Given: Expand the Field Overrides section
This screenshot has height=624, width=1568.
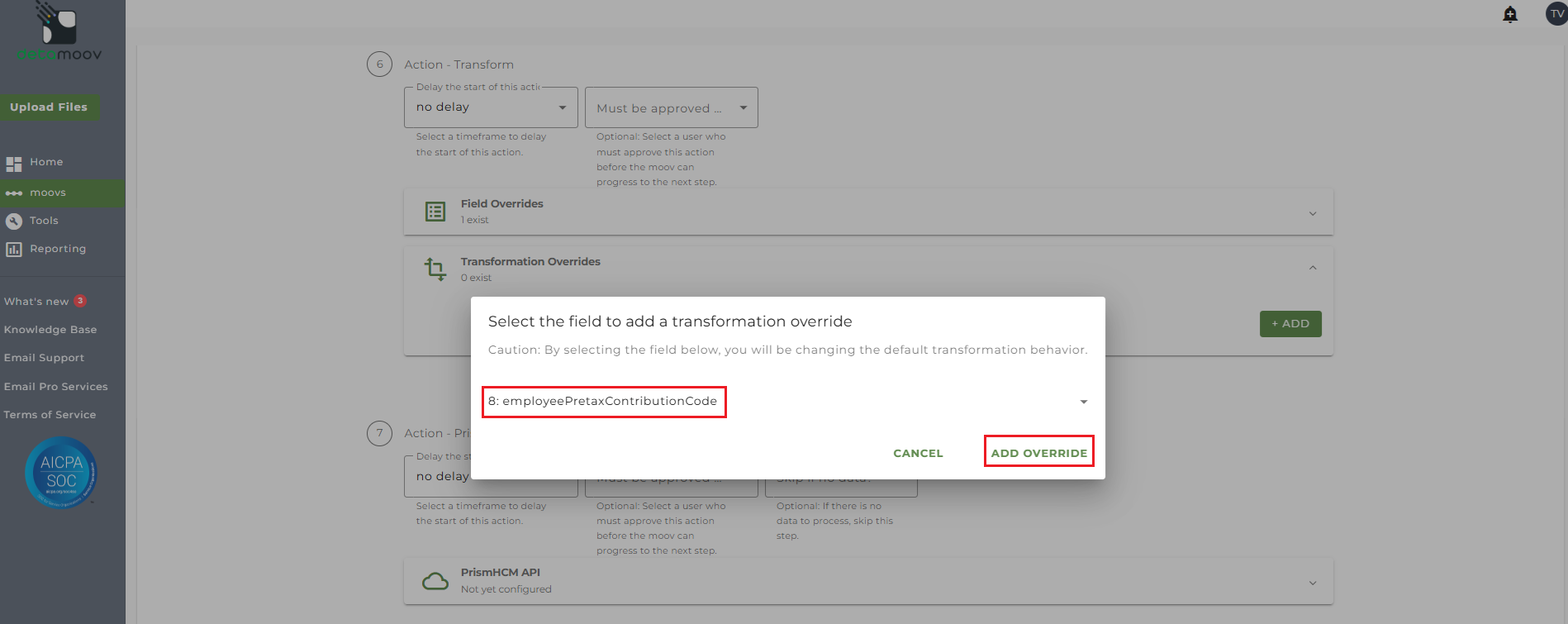Looking at the screenshot, I should click(x=1312, y=213).
